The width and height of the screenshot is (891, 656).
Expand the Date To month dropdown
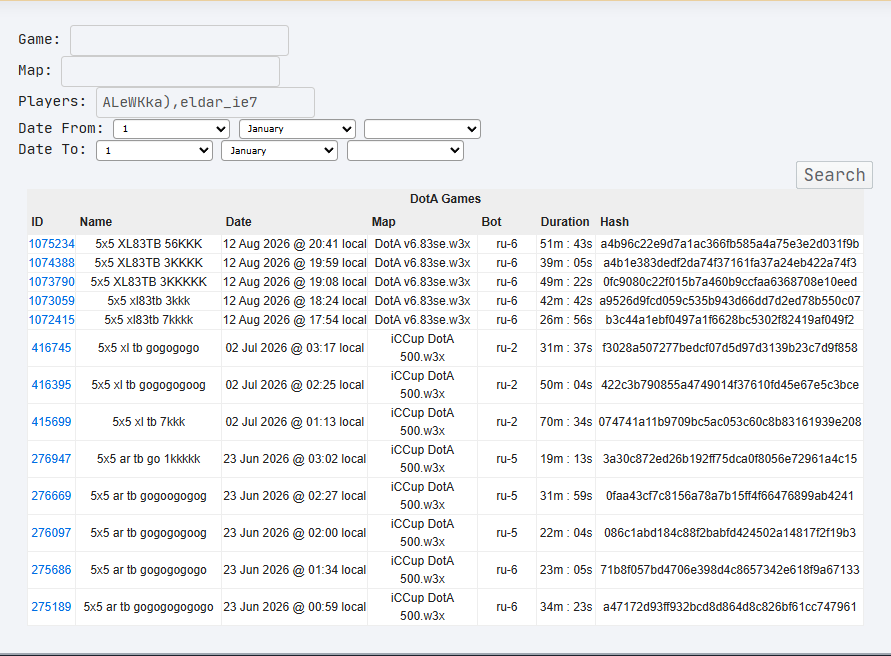tap(280, 151)
